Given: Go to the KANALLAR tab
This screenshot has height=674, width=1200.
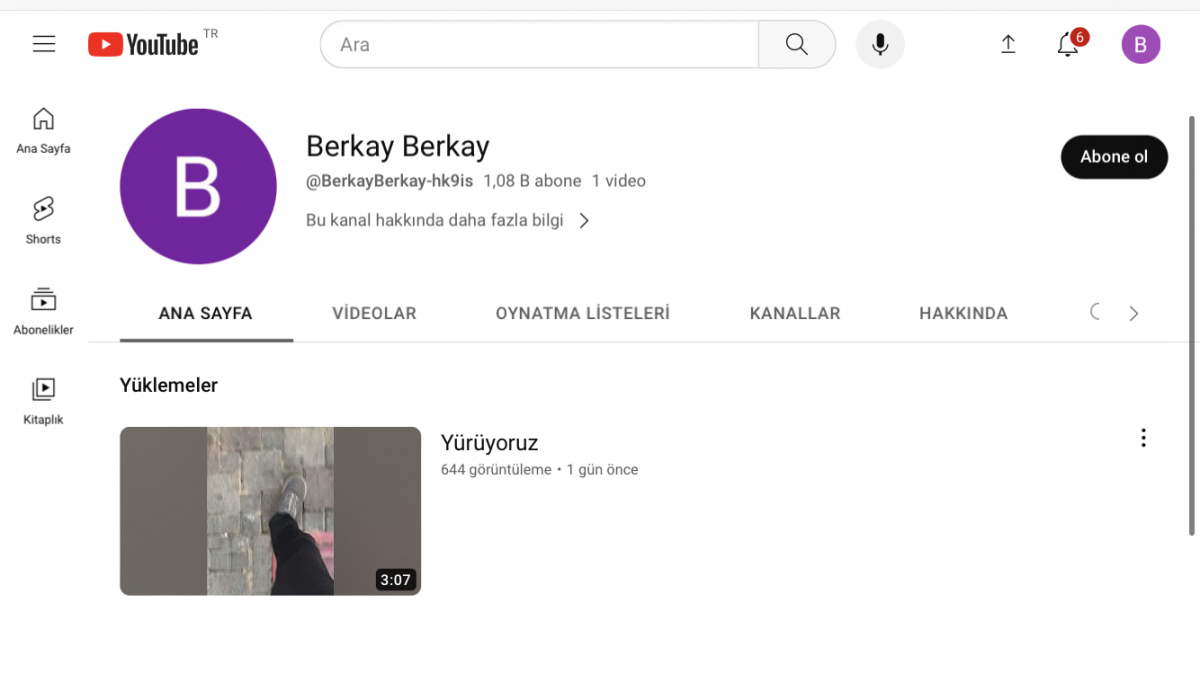Looking at the screenshot, I should (795, 313).
